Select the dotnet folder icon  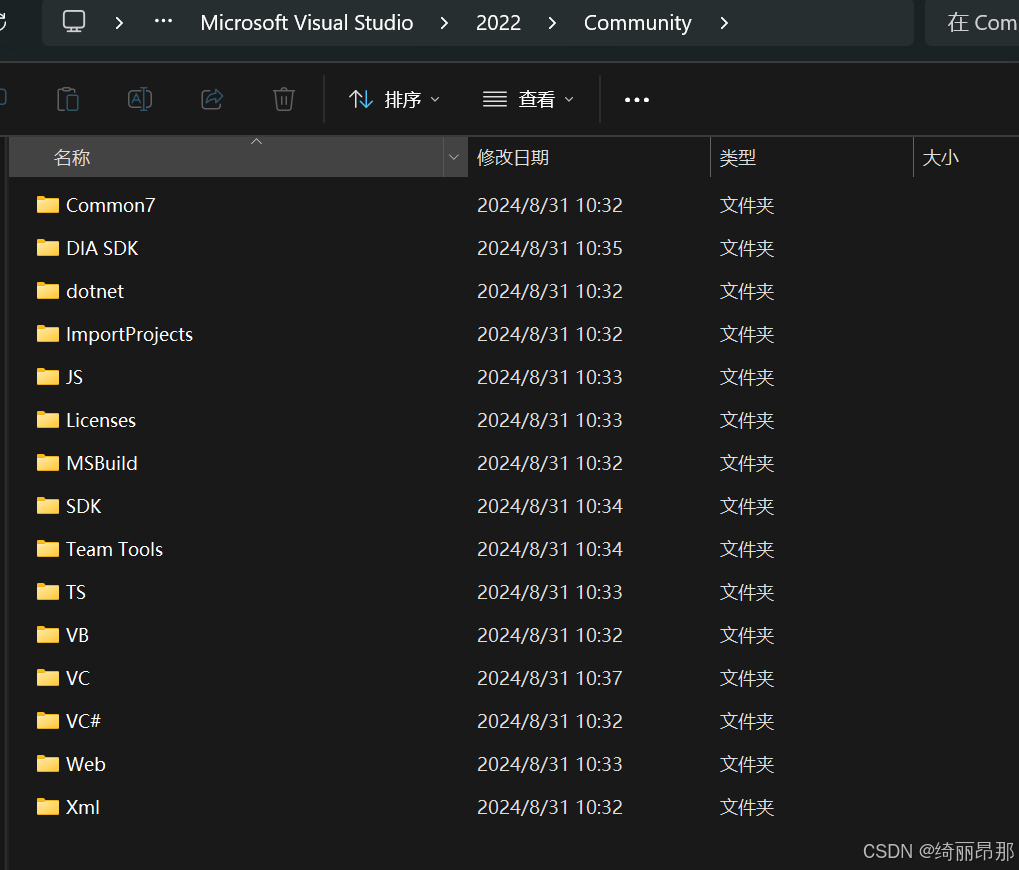click(x=48, y=291)
